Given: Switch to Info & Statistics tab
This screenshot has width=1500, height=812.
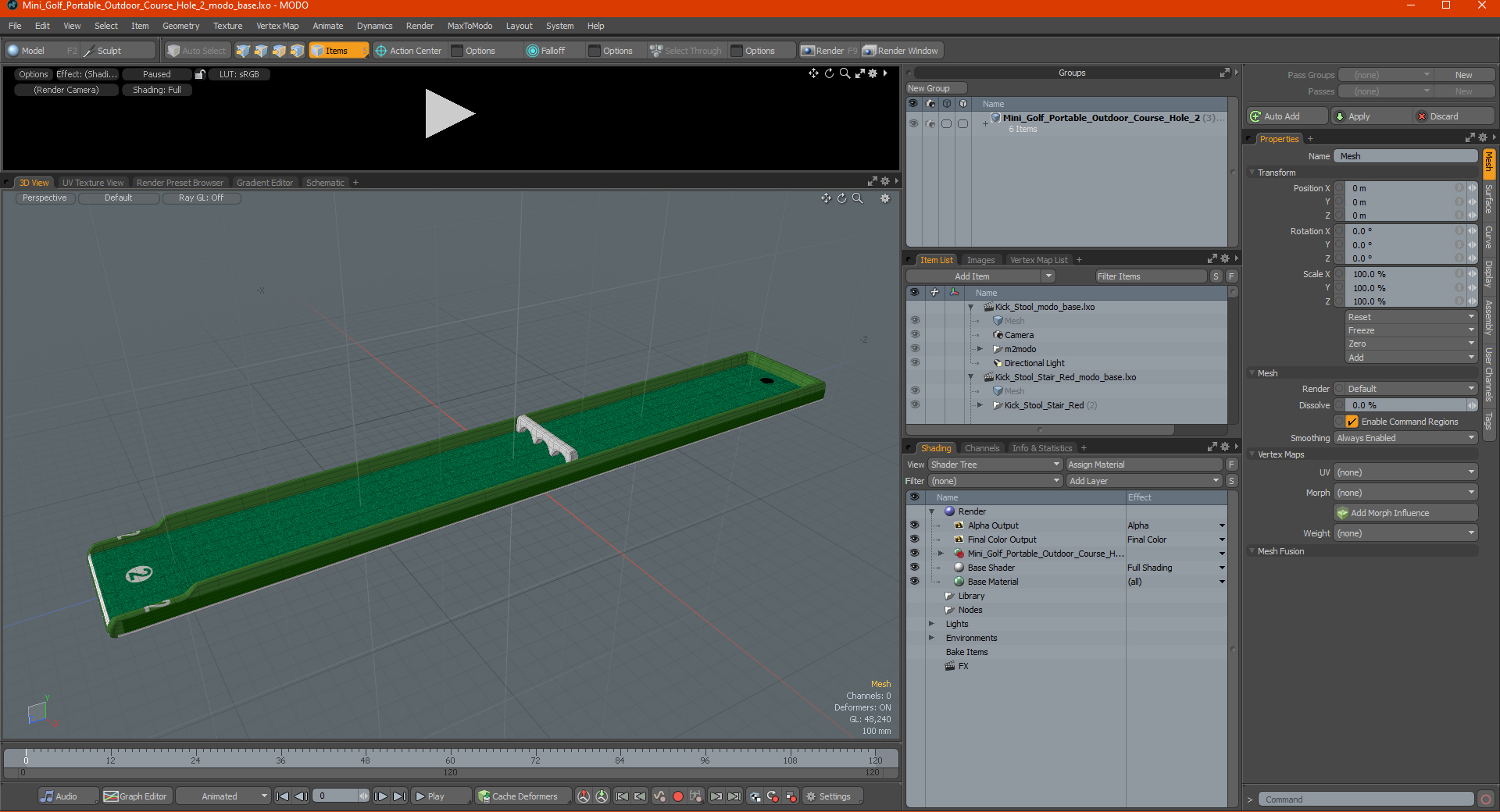Looking at the screenshot, I should coord(1042,448).
